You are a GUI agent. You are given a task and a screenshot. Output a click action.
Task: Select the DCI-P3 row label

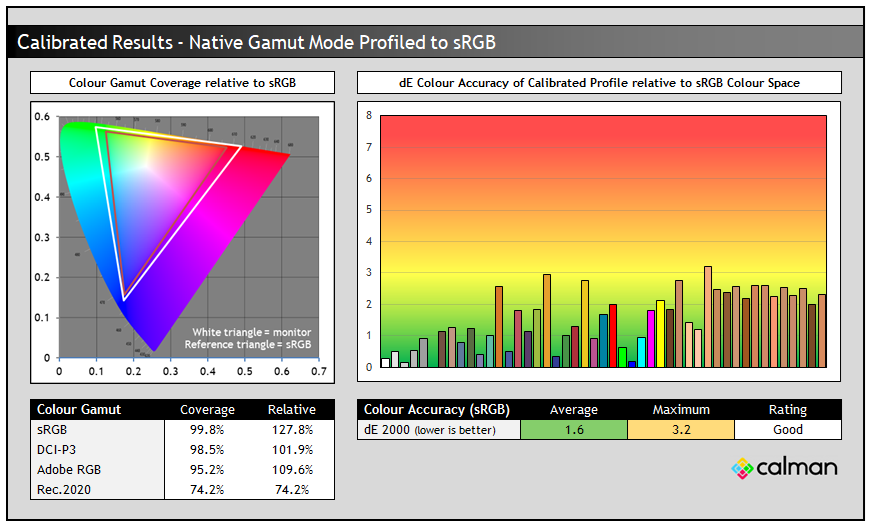coord(56,449)
